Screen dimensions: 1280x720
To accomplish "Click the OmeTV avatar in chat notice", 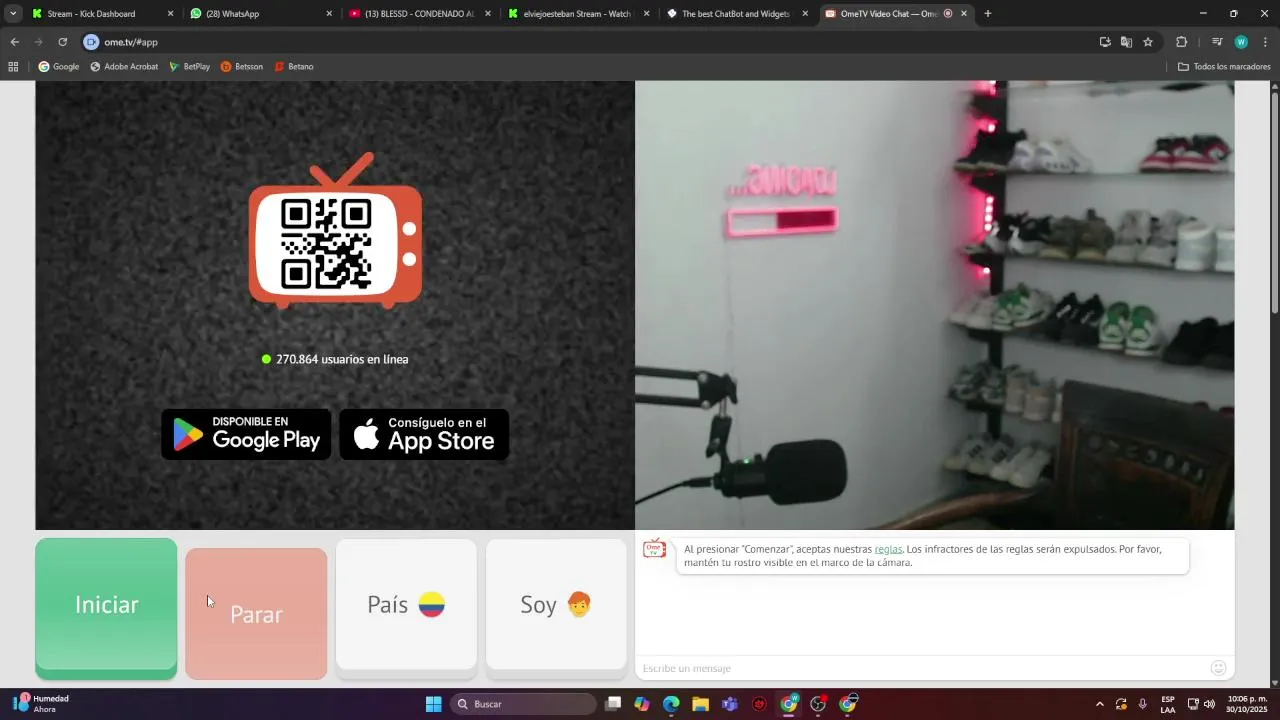I will pos(654,549).
